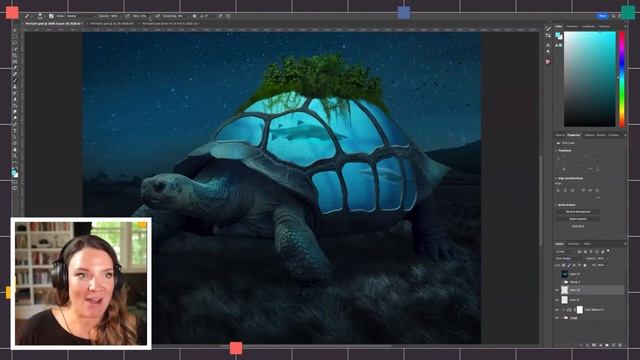Select the Rectangular Marquee tool
The image size is (640, 360).
tap(15, 37)
